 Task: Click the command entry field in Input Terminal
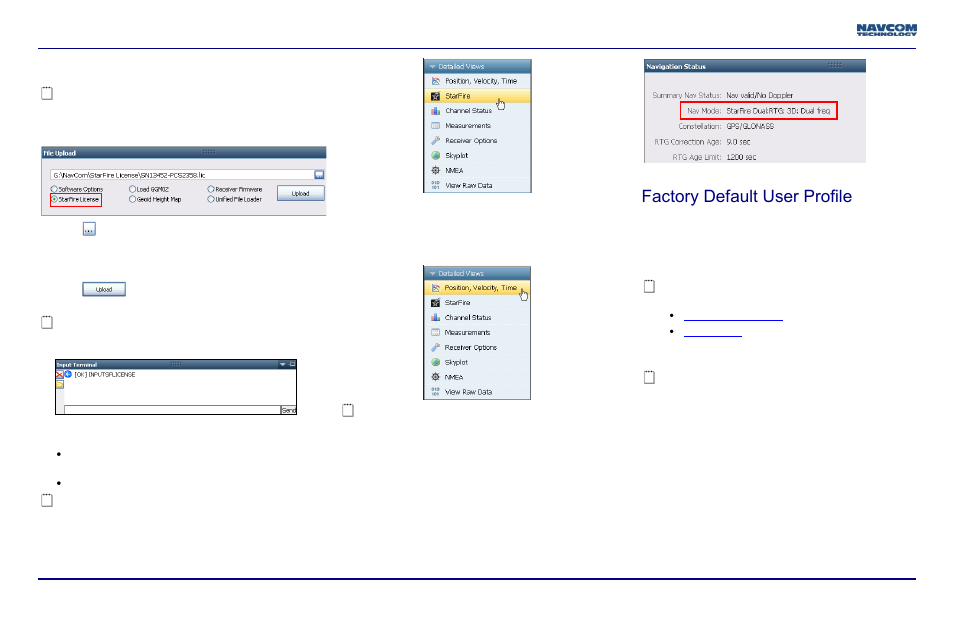pyautogui.click(x=172, y=410)
